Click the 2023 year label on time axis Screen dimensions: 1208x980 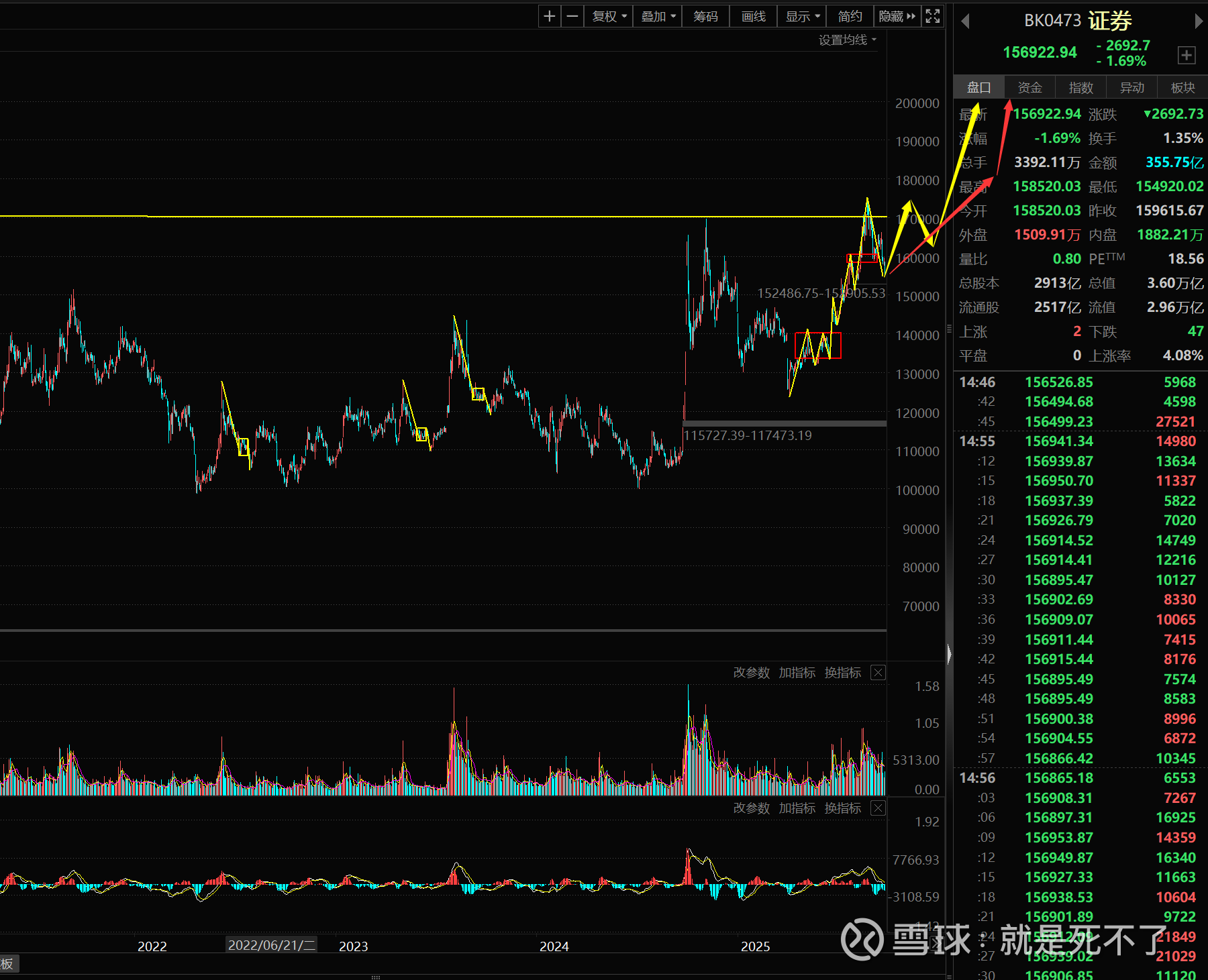point(354,946)
